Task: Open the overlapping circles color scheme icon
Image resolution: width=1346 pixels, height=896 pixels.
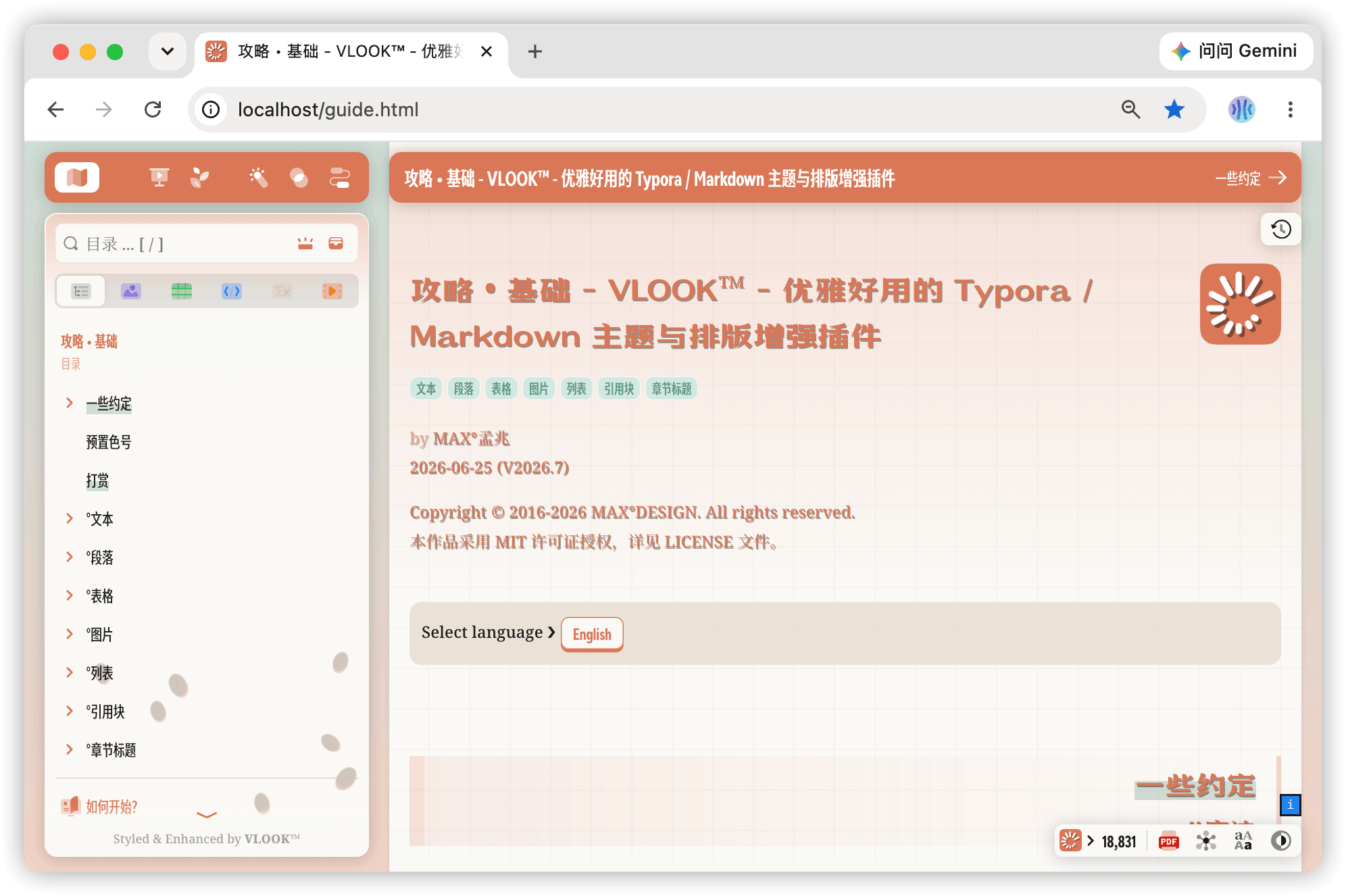Action: click(x=299, y=178)
